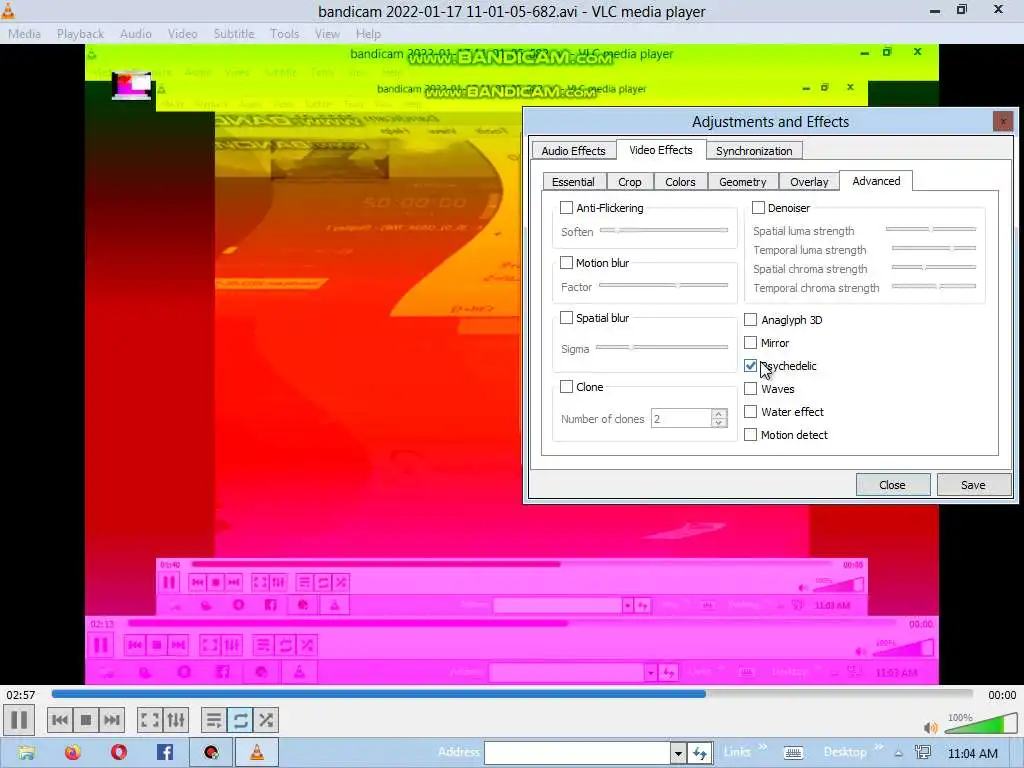This screenshot has width=1024, height=768.
Task: Open the Overlay tab
Action: (809, 182)
